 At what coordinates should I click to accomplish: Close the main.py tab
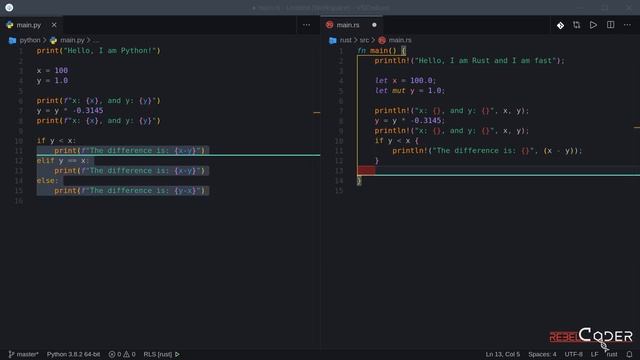54,25
